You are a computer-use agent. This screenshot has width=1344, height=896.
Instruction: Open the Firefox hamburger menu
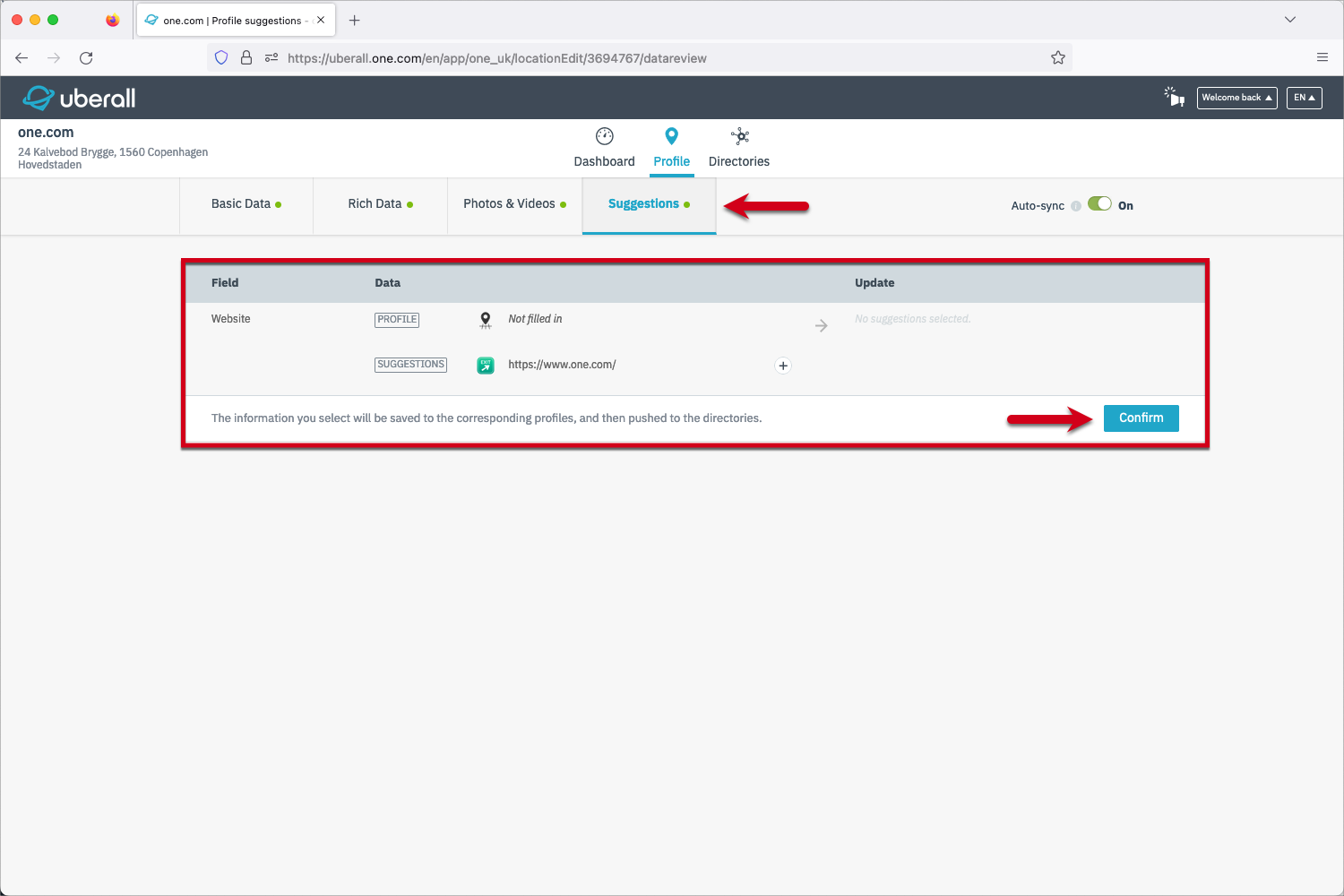point(1322,58)
